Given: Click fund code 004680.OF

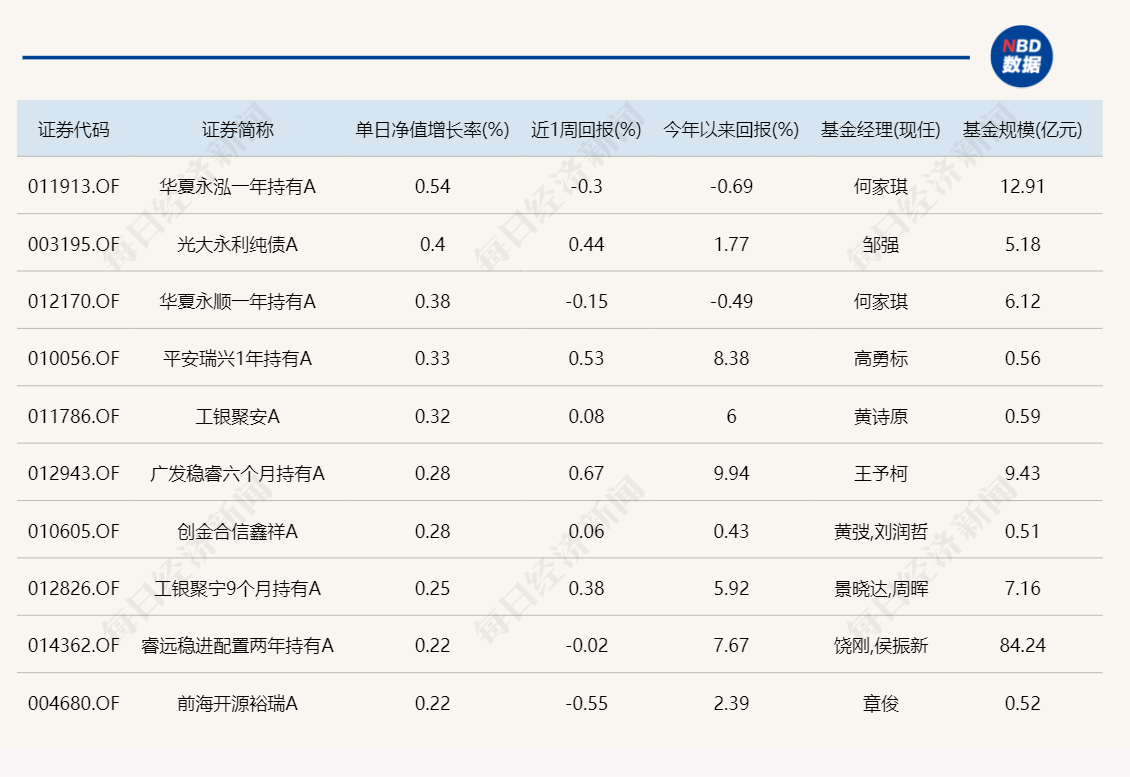Looking at the screenshot, I should (x=74, y=703).
